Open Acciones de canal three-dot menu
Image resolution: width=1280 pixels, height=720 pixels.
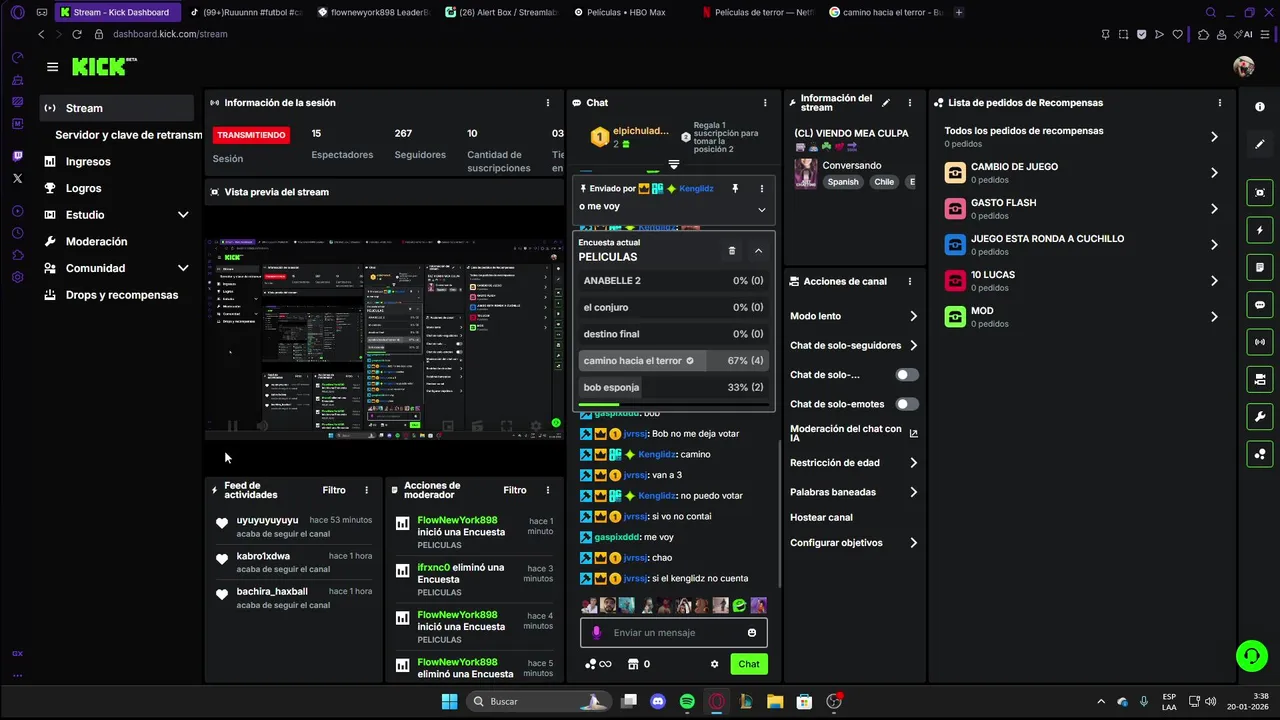pyautogui.click(x=909, y=282)
